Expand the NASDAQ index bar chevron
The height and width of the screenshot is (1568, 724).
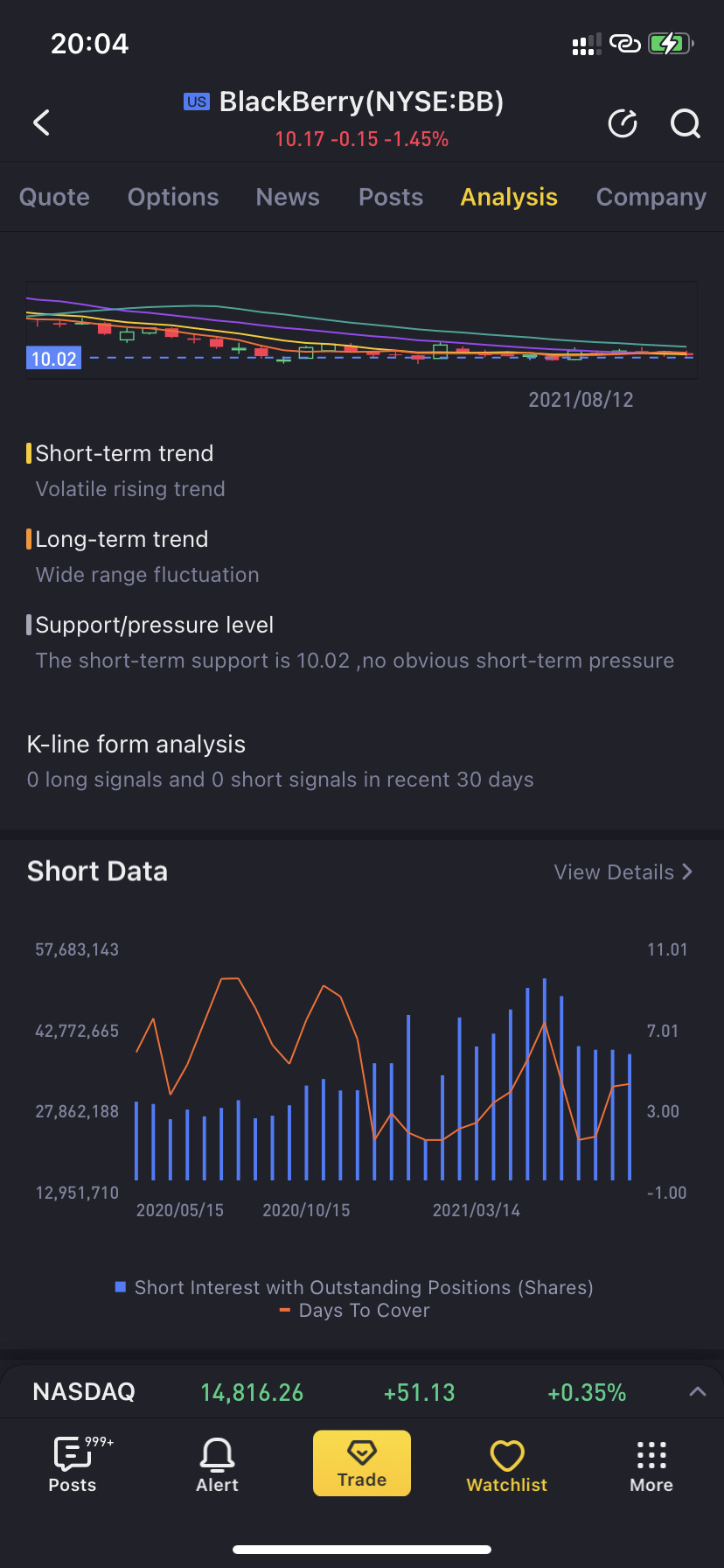(x=697, y=1392)
